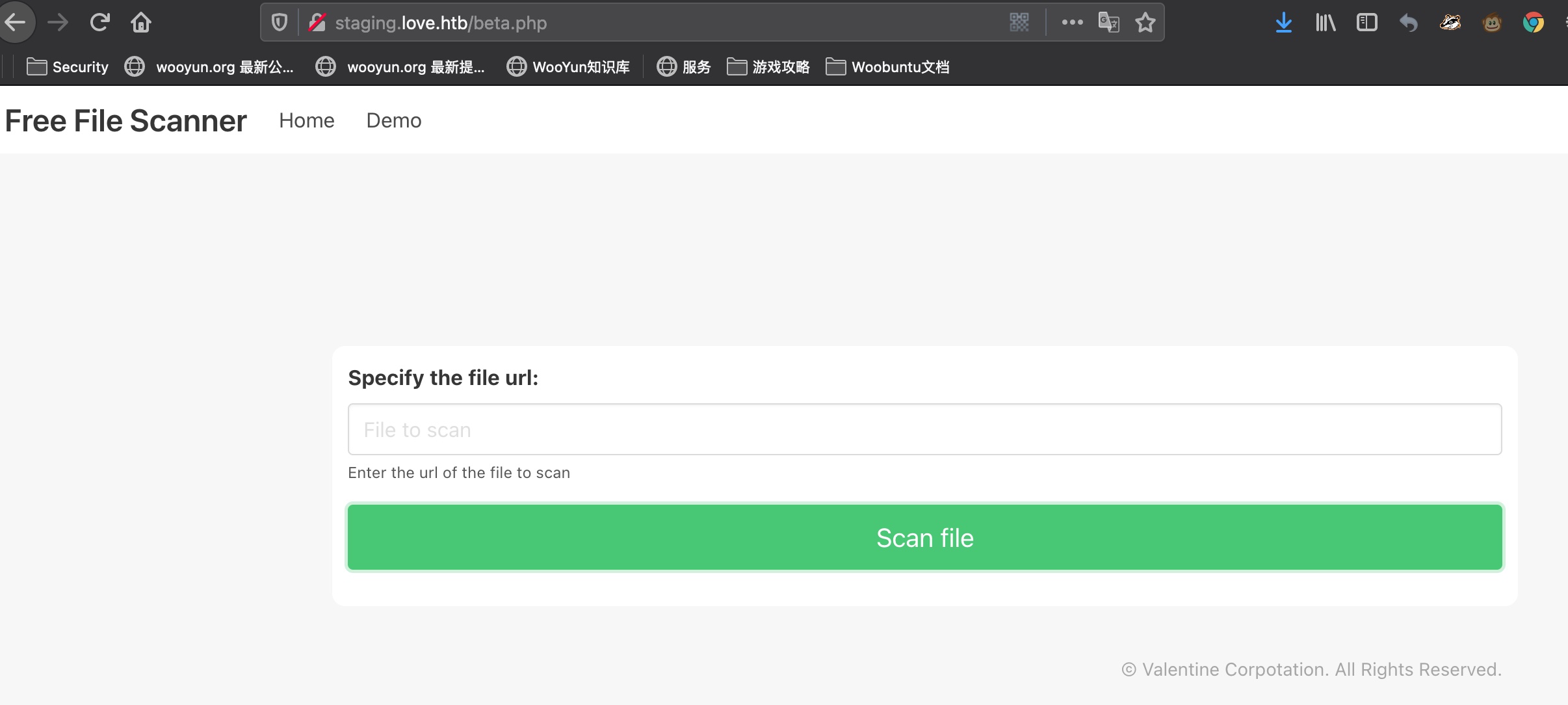Viewport: 1568px width, 705px height.
Task: Bookmark this page with star
Action: (x=1145, y=23)
